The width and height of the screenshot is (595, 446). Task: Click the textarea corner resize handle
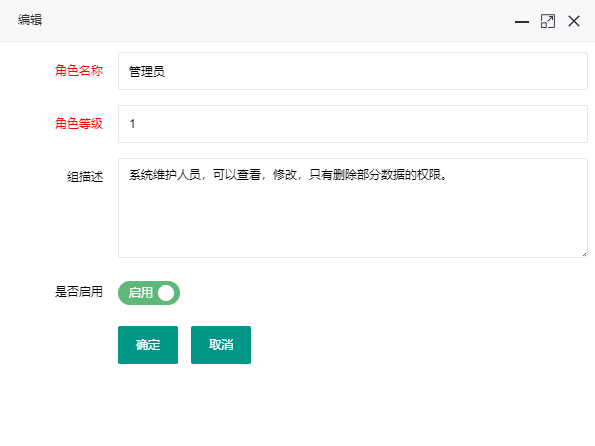tap(584, 254)
